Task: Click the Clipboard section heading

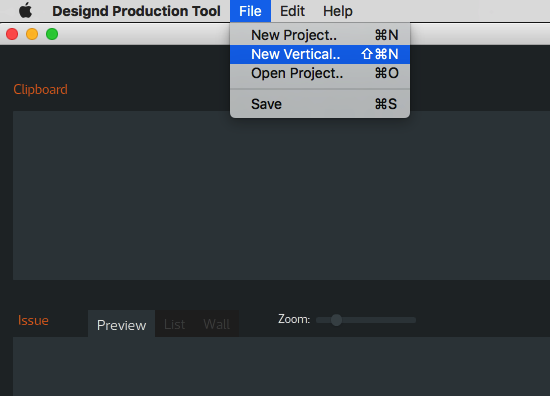Action: click(40, 89)
